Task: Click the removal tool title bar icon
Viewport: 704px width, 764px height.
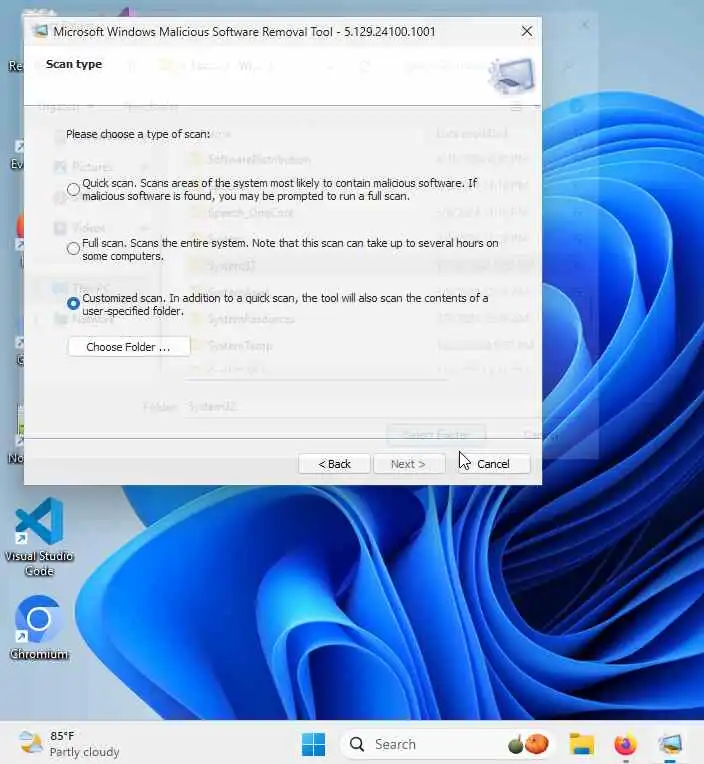Action: [x=40, y=32]
